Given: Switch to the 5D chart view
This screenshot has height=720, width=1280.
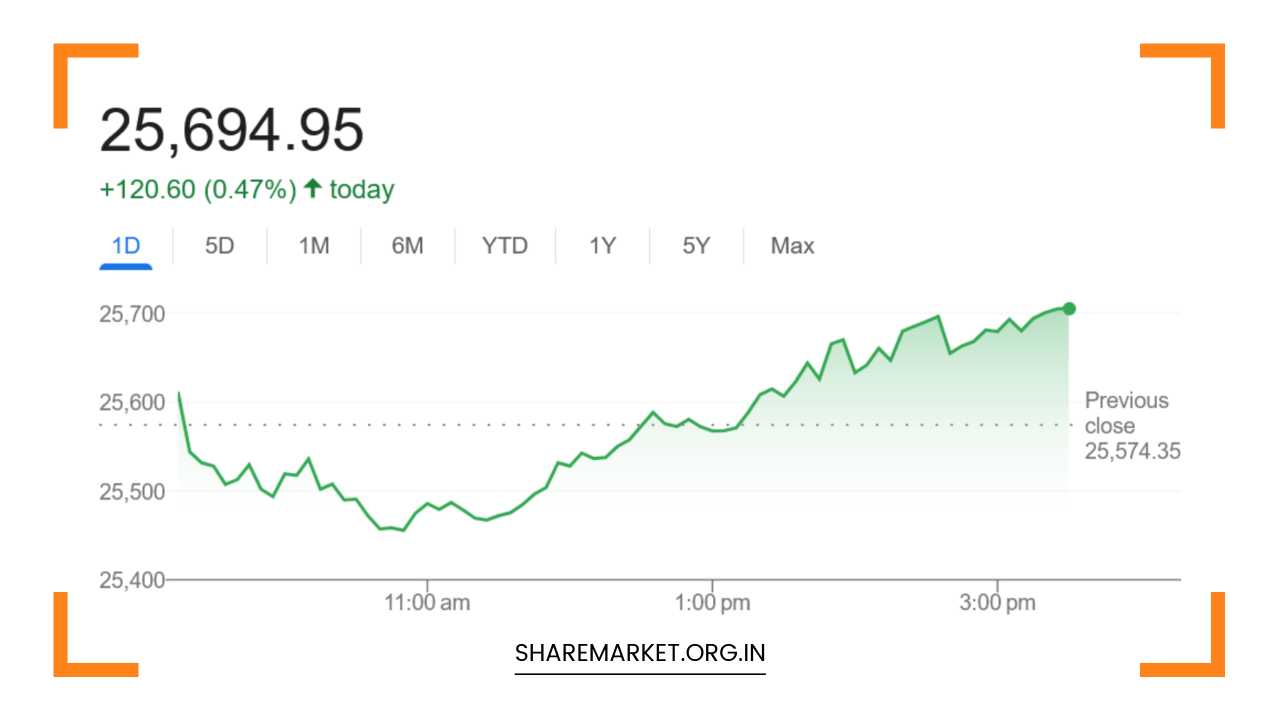Looking at the screenshot, I should [218, 245].
